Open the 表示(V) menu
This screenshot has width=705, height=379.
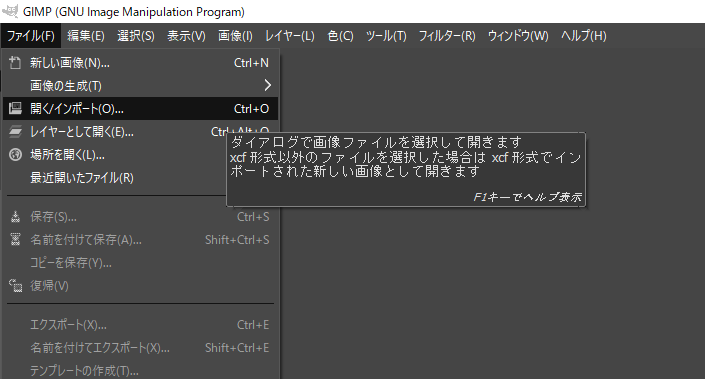pos(186,36)
